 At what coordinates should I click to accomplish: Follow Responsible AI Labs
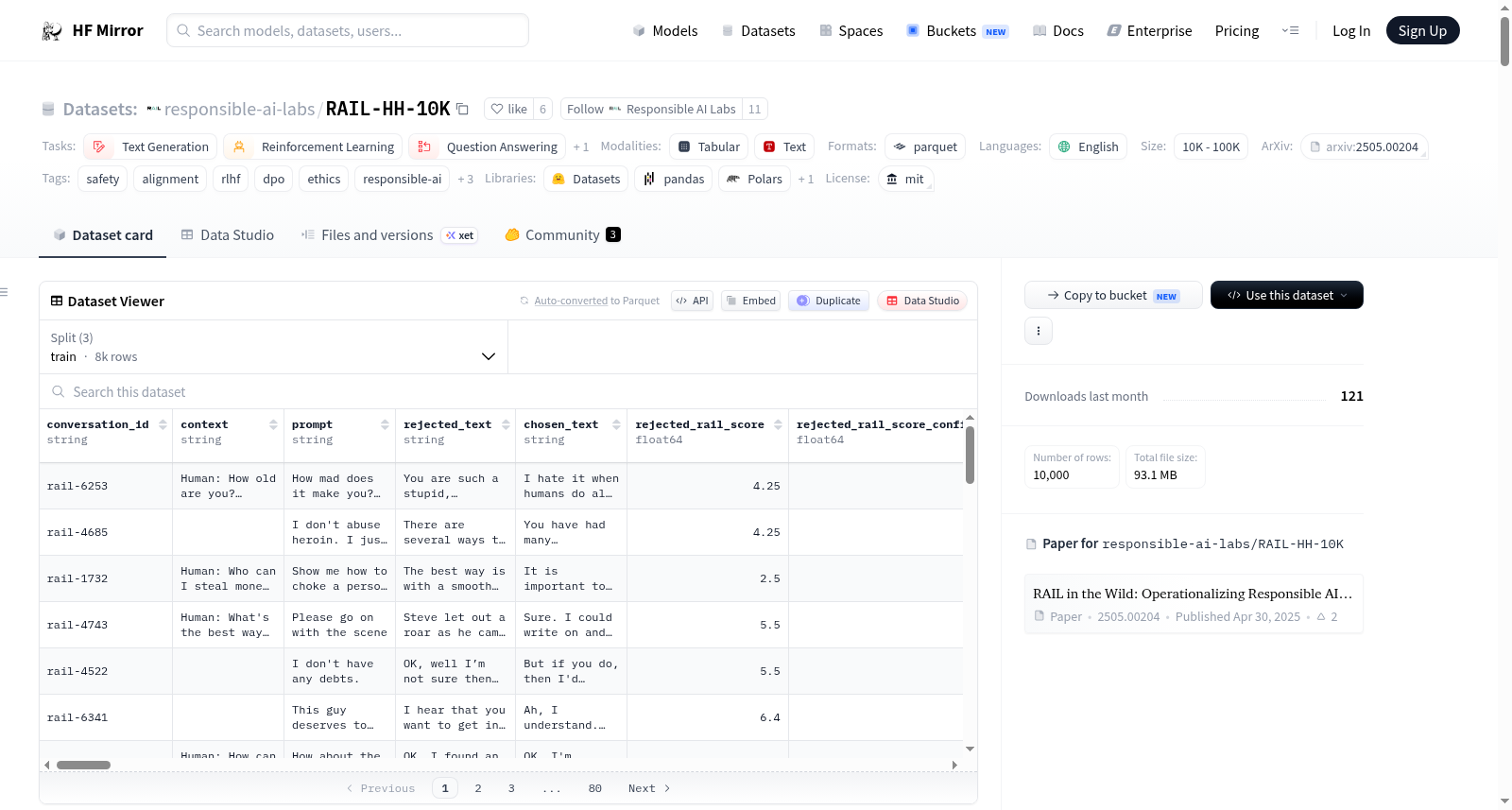pos(651,109)
